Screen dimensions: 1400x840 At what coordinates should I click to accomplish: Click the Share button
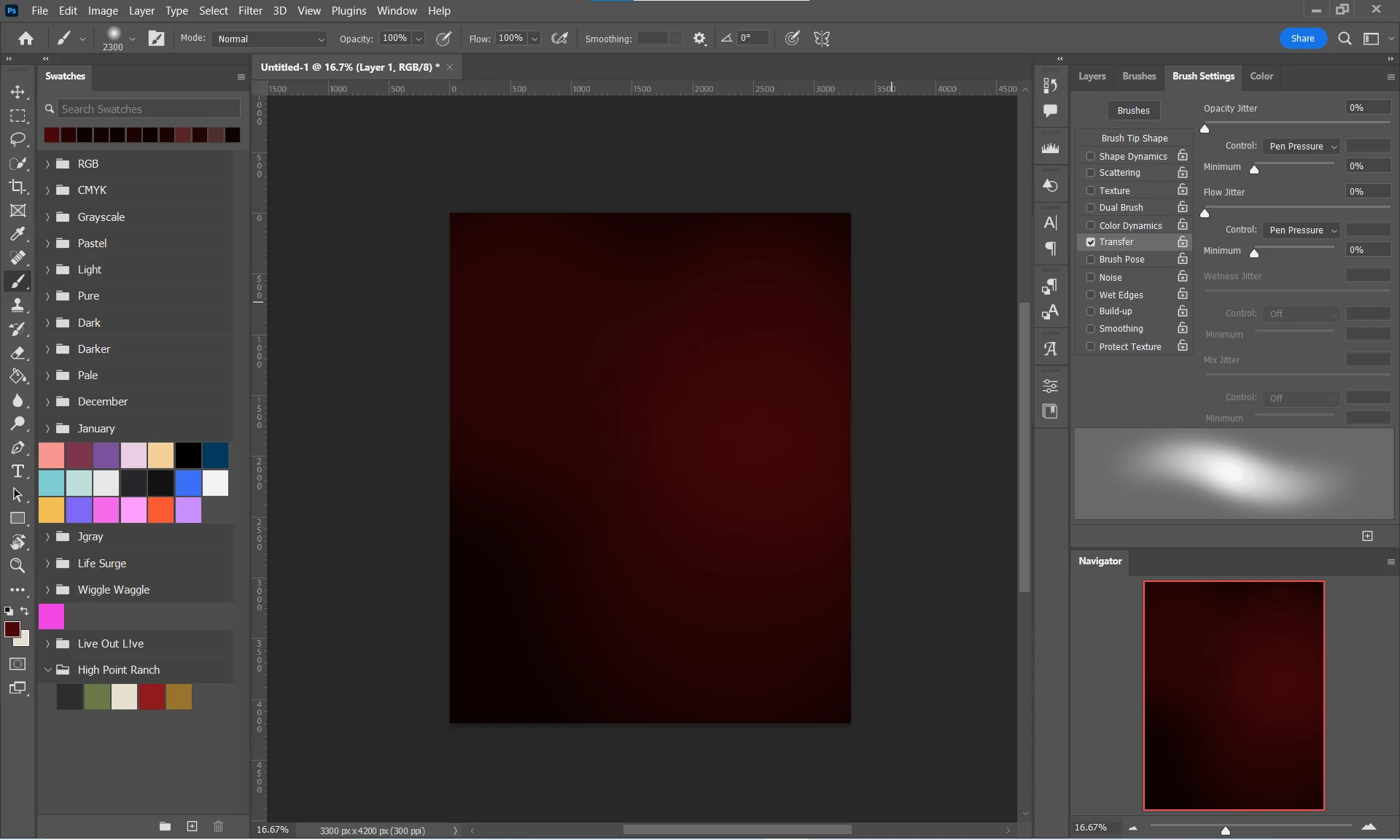[1302, 39]
